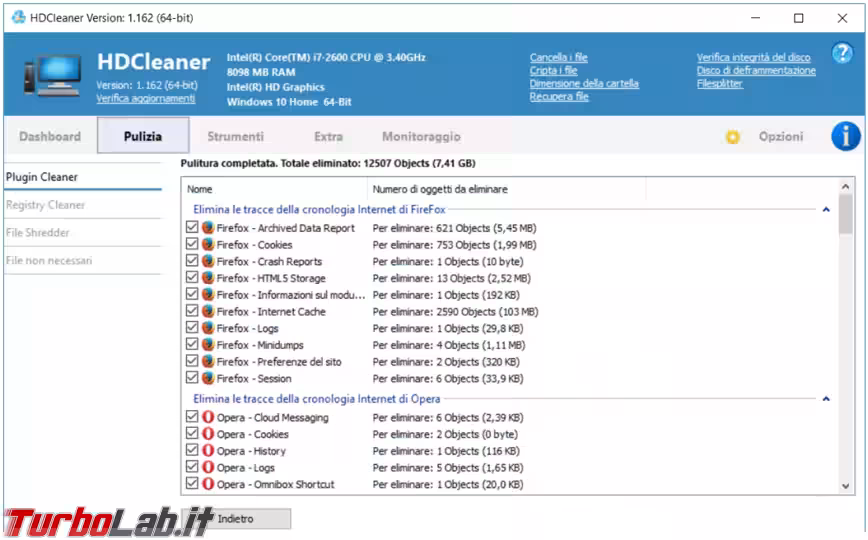Click the Verifica aggiornamenti link
Viewport: 868px width, 540px height.
point(146,99)
